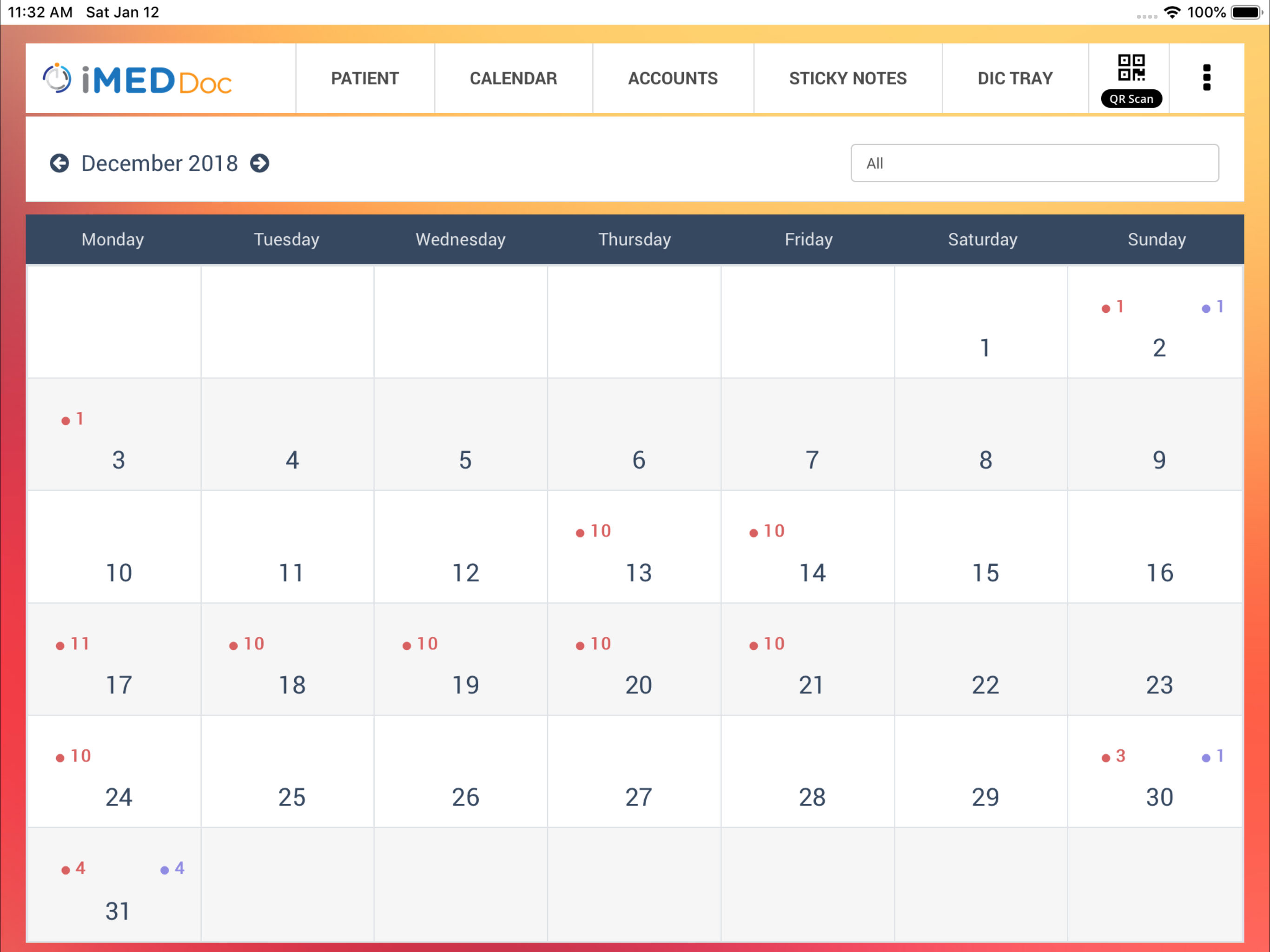The height and width of the screenshot is (952, 1270).
Task: Select day 23 in the calendar
Action: click(1155, 659)
